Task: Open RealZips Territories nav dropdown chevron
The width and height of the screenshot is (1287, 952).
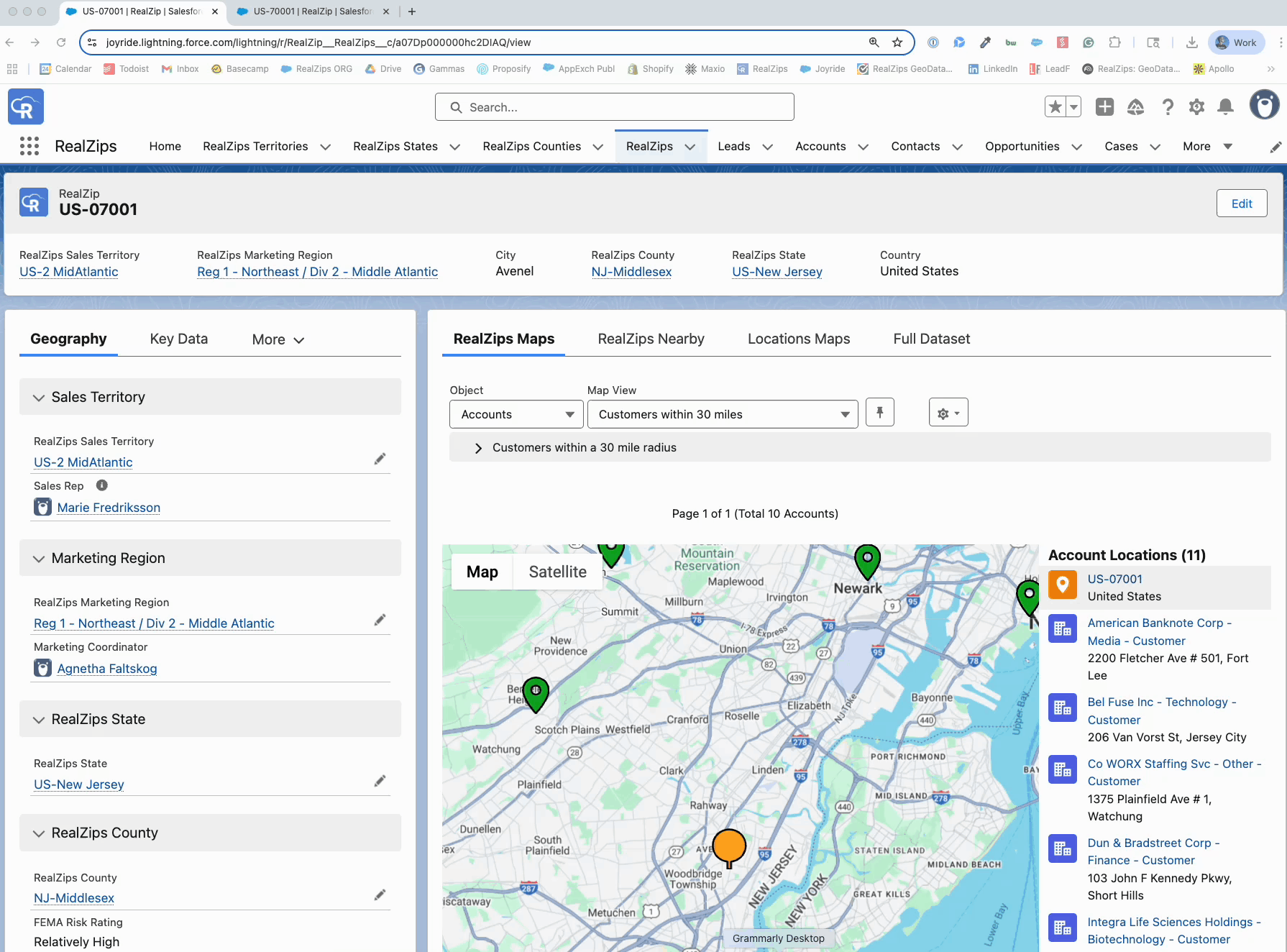Action: [x=326, y=147]
